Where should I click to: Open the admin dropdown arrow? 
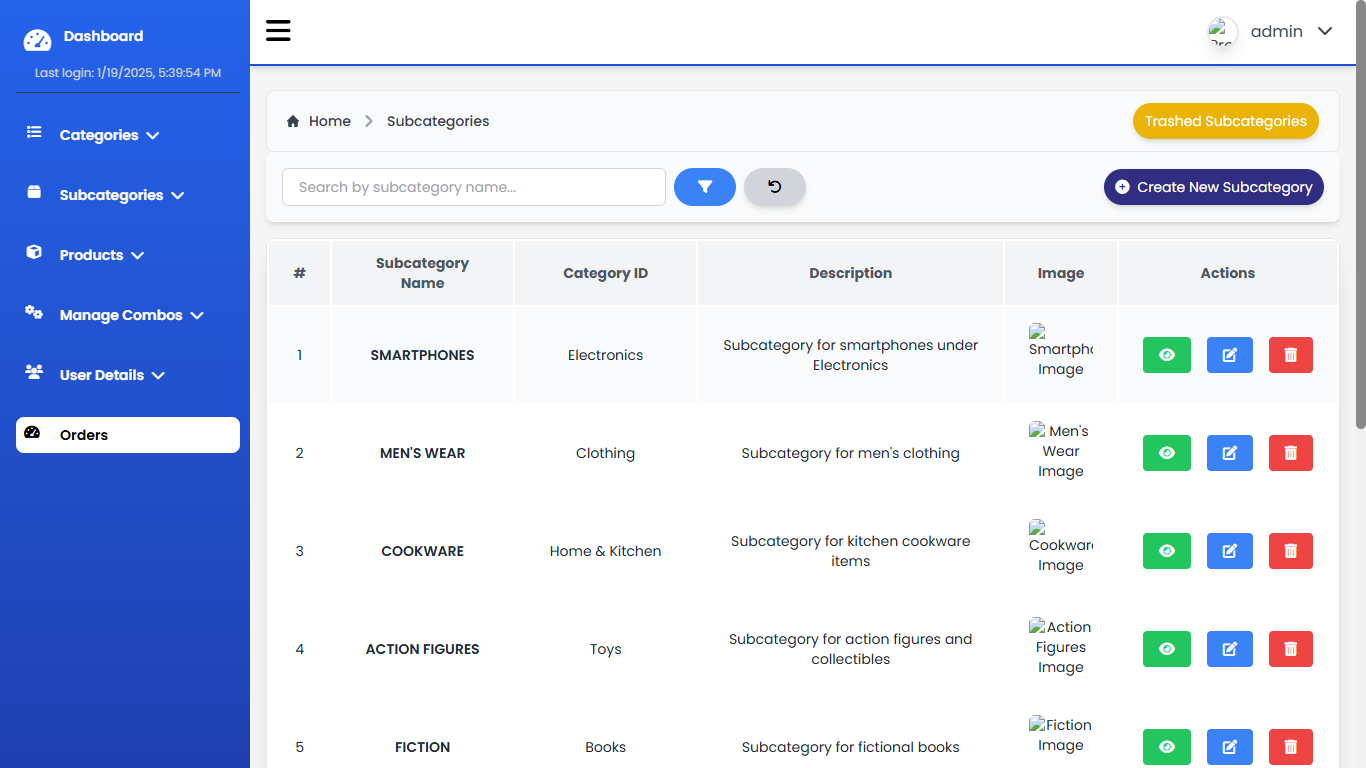point(1325,31)
